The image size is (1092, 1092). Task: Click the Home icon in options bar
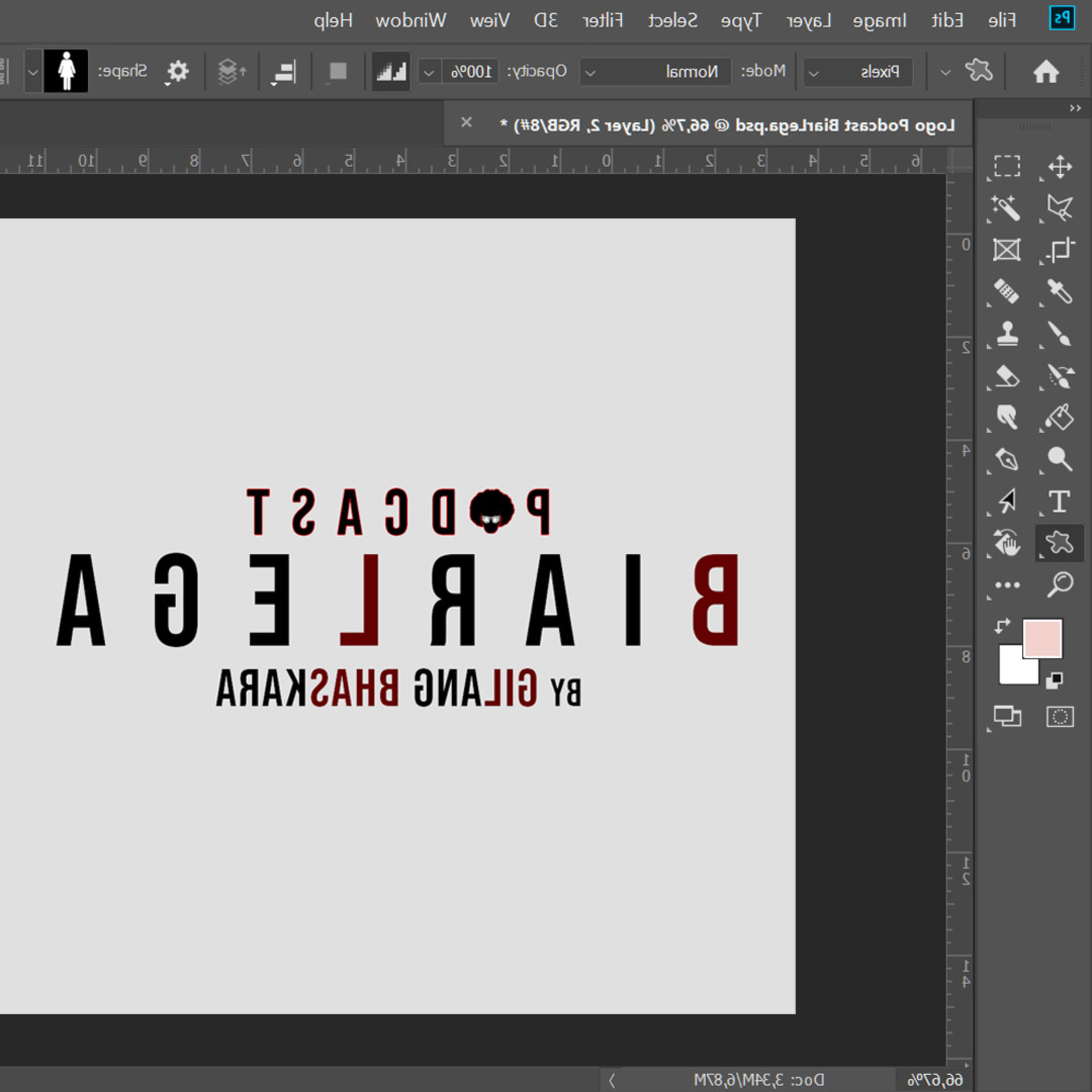click(1046, 71)
